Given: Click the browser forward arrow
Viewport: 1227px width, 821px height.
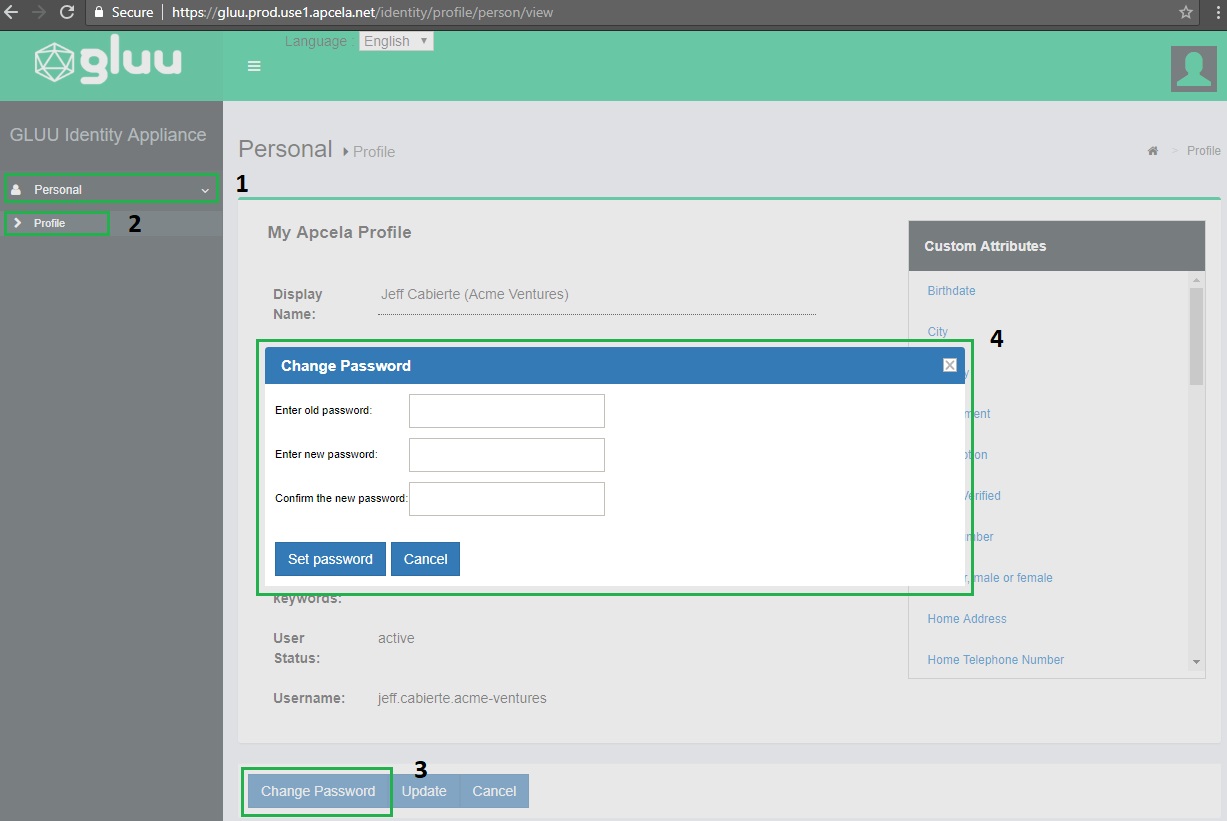Looking at the screenshot, I should 39,12.
